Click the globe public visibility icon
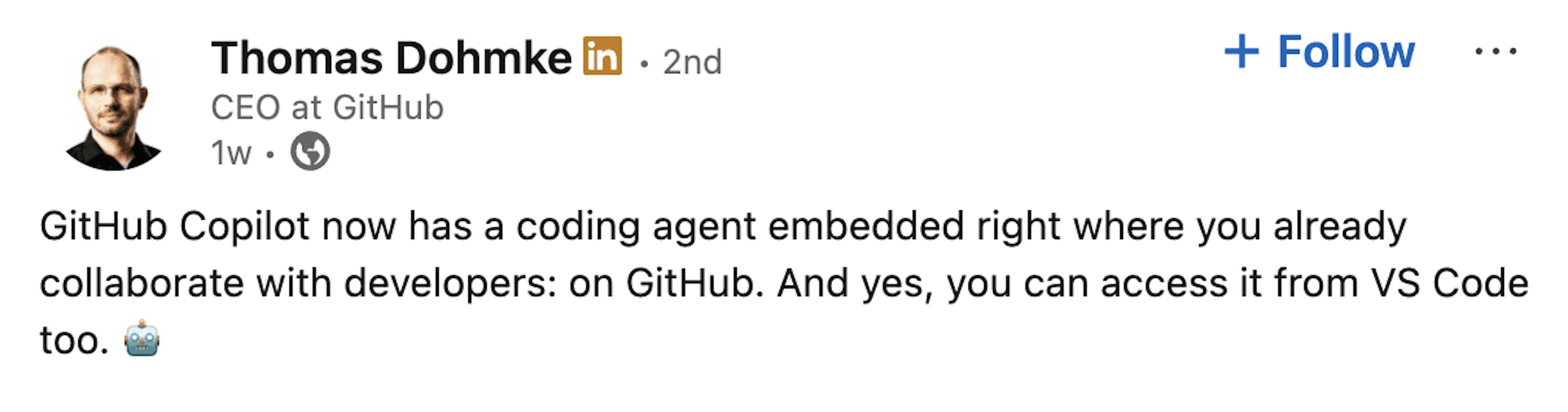Image resolution: width=1568 pixels, height=412 pixels. [x=310, y=151]
